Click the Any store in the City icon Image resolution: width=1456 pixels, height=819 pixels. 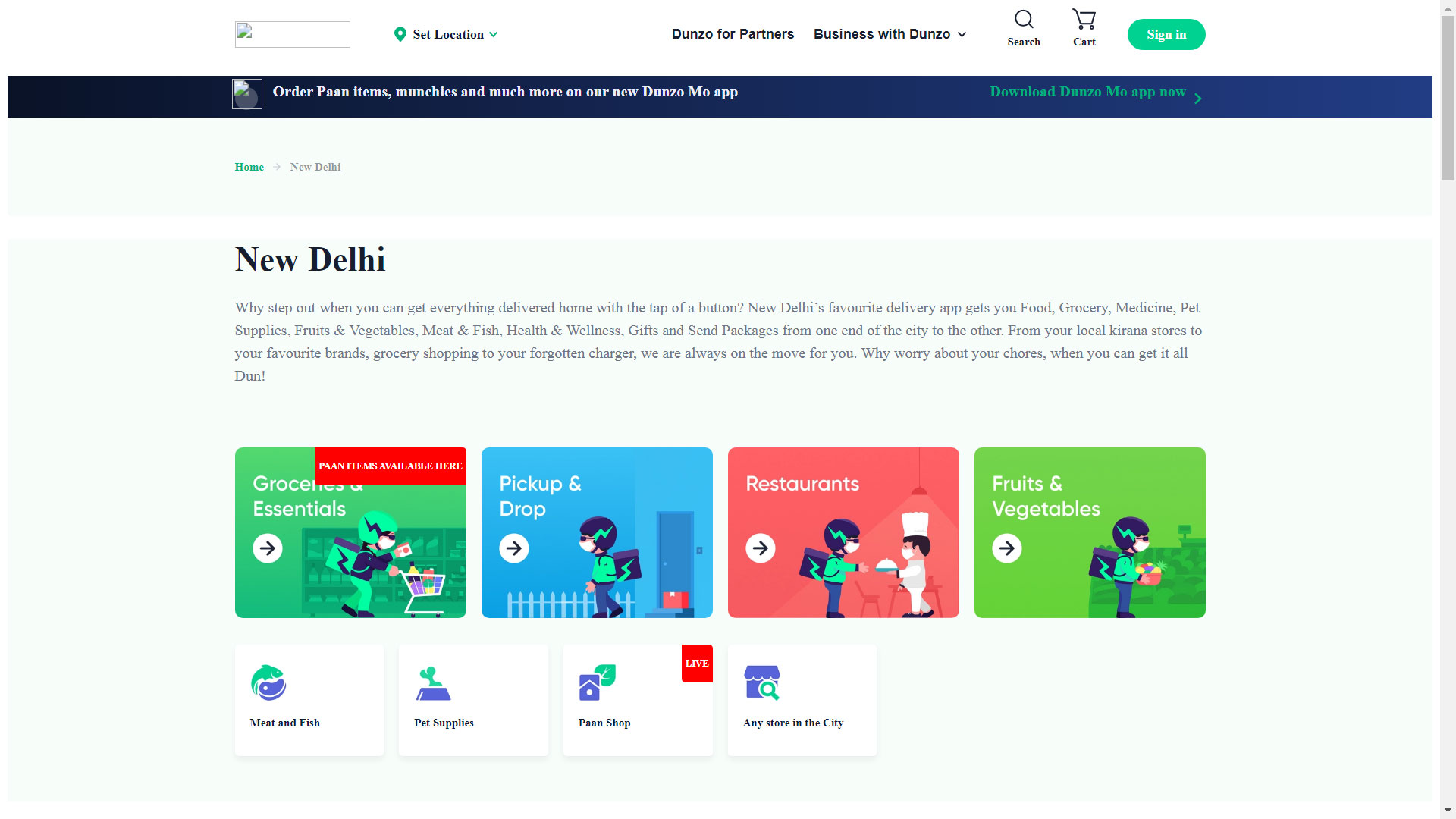[762, 682]
